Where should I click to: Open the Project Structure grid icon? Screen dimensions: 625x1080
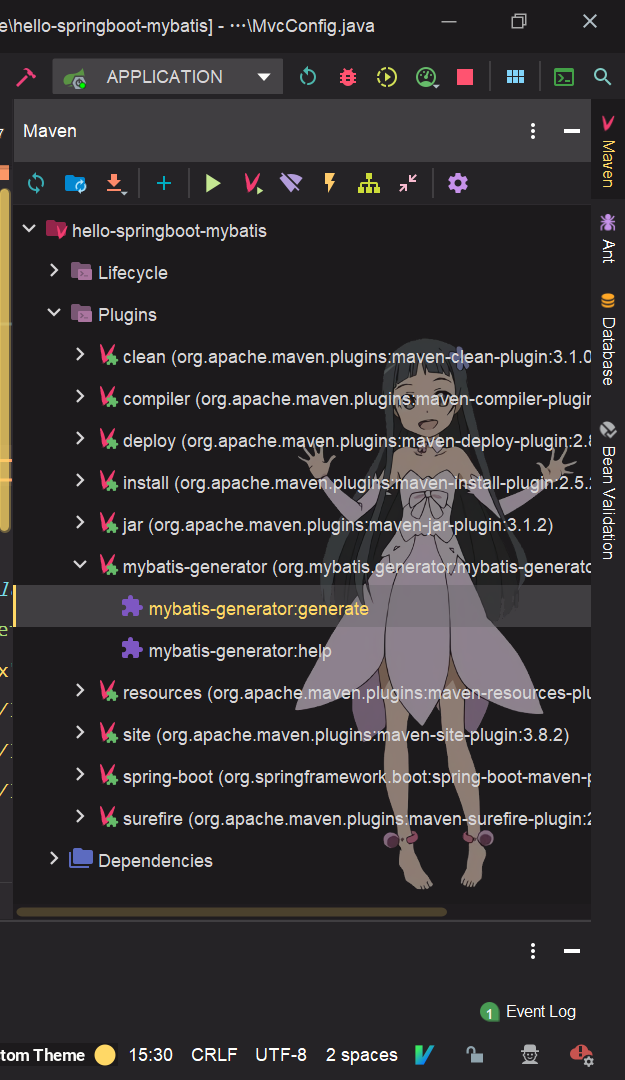[515, 76]
